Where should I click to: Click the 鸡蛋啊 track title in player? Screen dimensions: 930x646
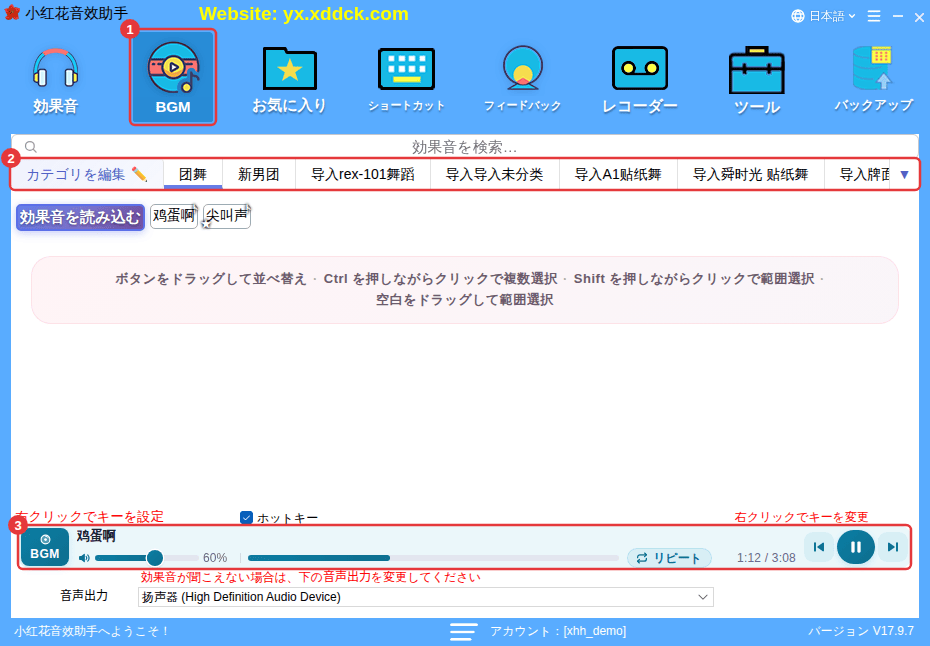tap(96, 536)
